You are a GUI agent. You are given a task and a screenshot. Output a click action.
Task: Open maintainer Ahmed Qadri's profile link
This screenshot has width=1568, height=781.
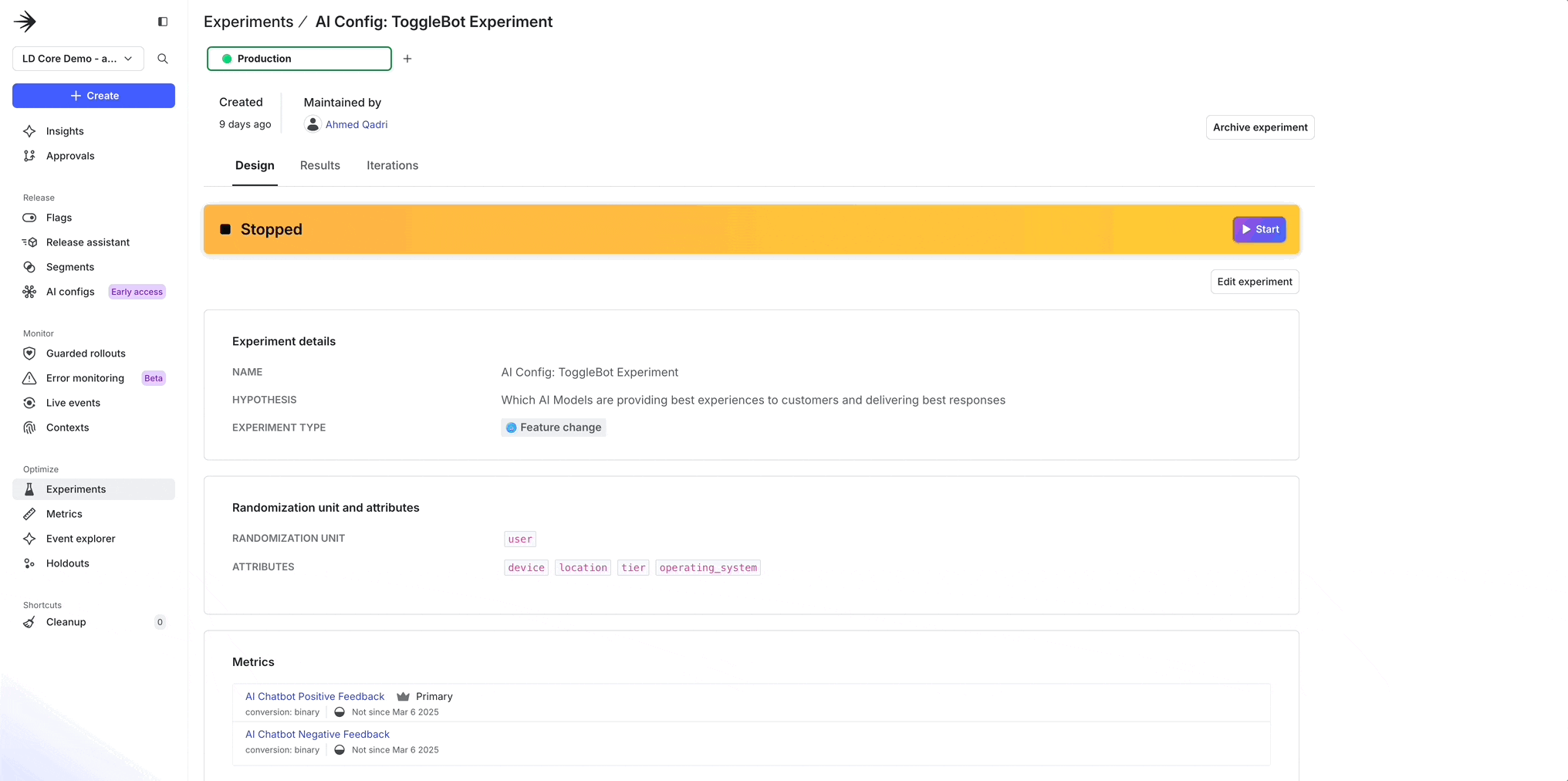(x=357, y=124)
